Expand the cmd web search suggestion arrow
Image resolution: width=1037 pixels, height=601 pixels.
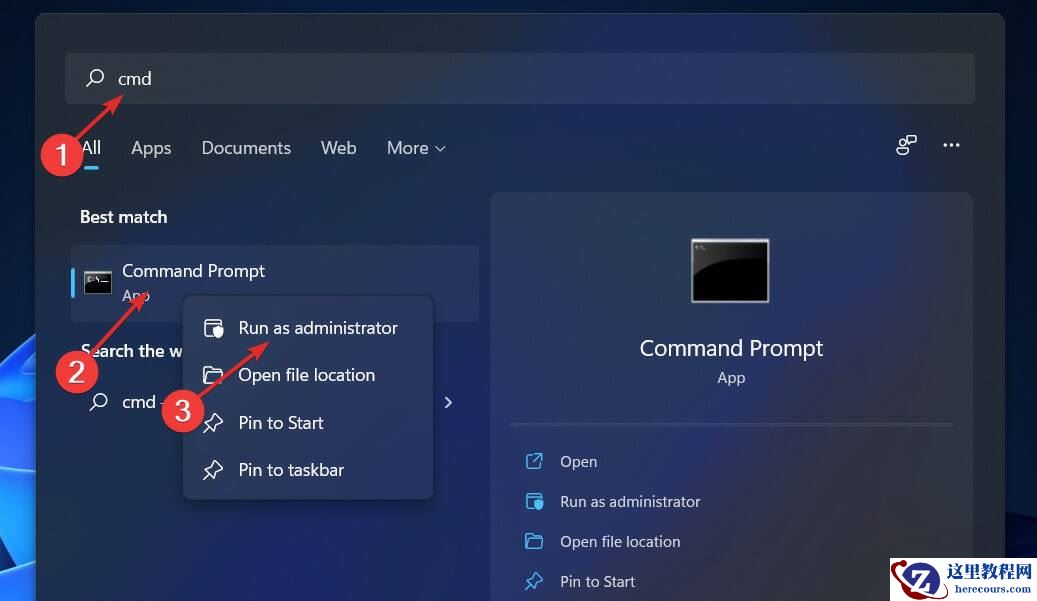pos(448,402)
